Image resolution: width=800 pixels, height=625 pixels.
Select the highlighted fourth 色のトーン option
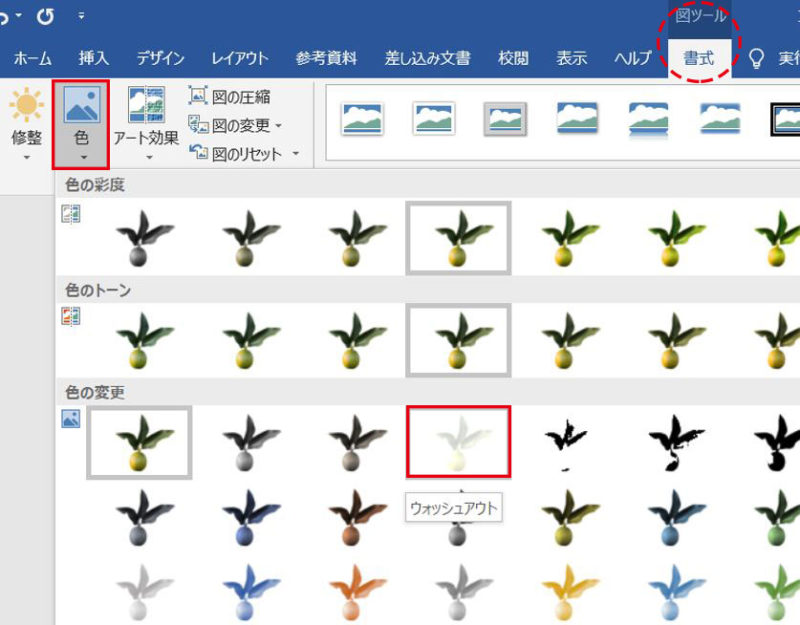tap(458, 340)
